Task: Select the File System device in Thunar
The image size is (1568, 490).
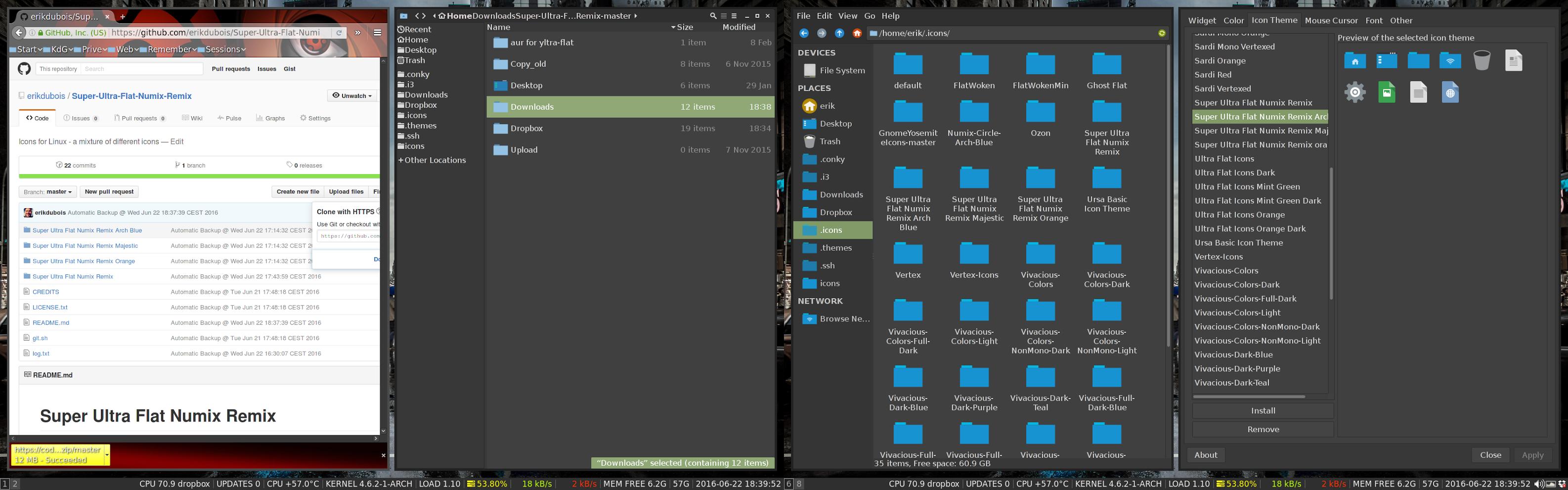Action: (833, 70)
